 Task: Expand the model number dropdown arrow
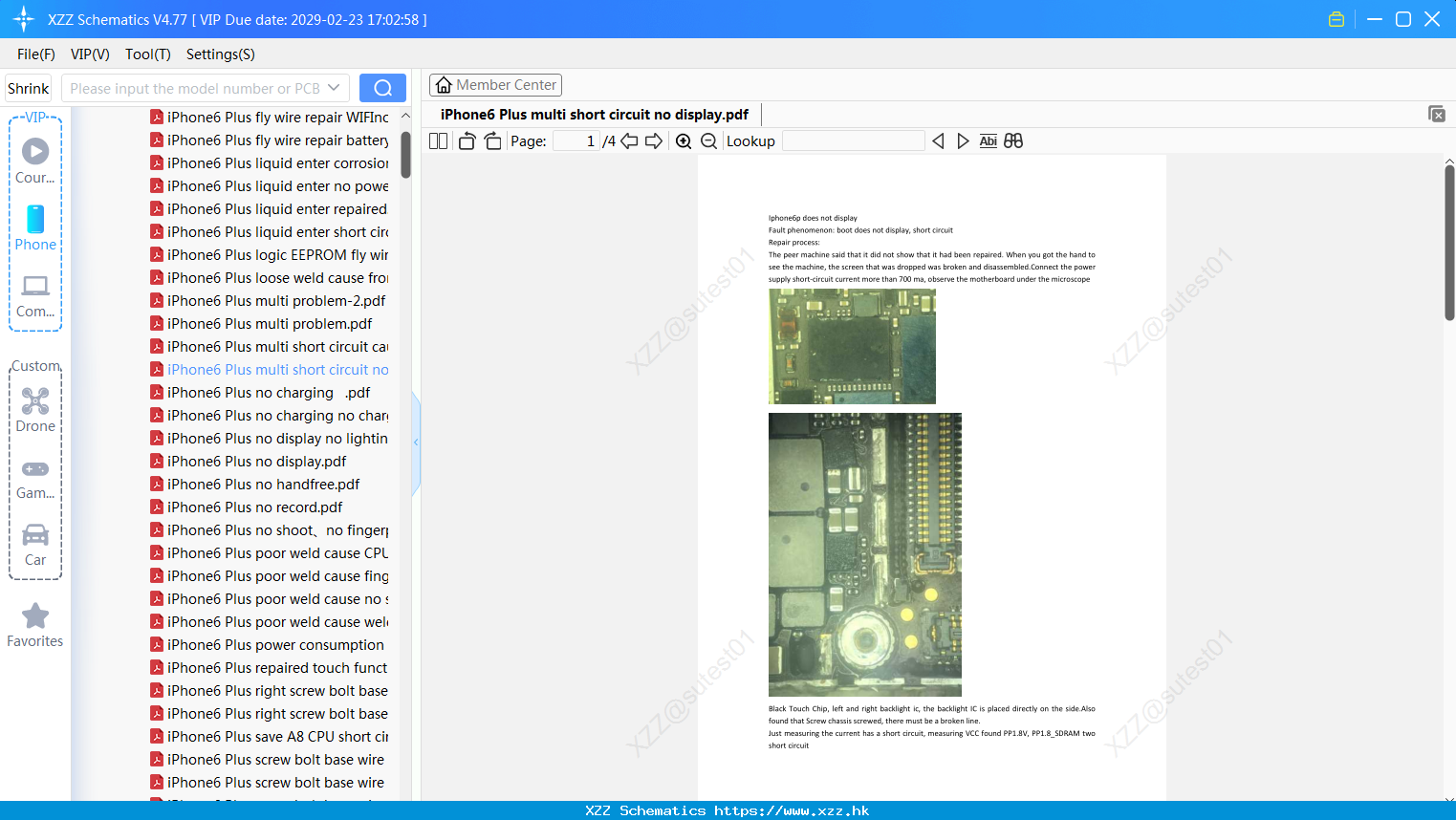334,88
